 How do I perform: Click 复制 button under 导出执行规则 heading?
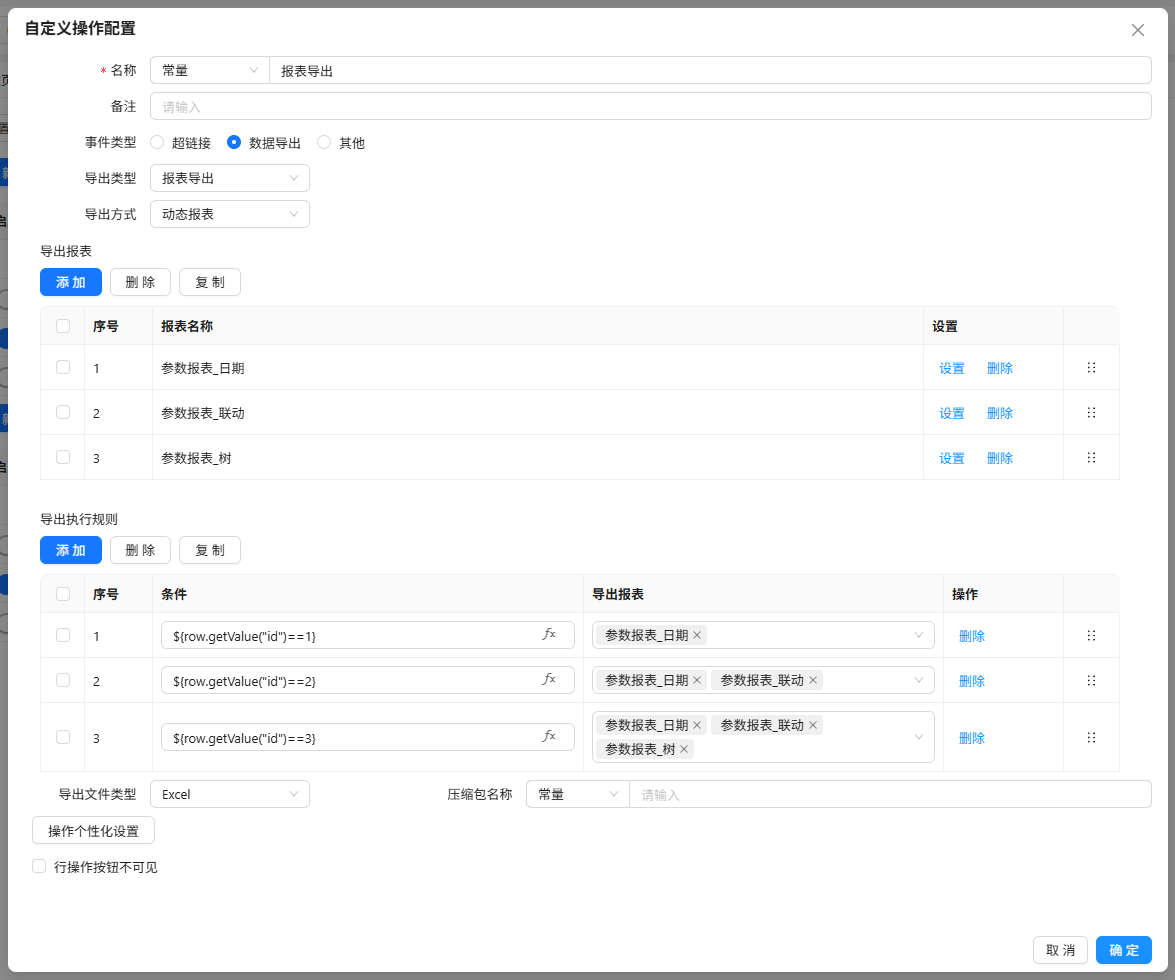click(210, 551)
